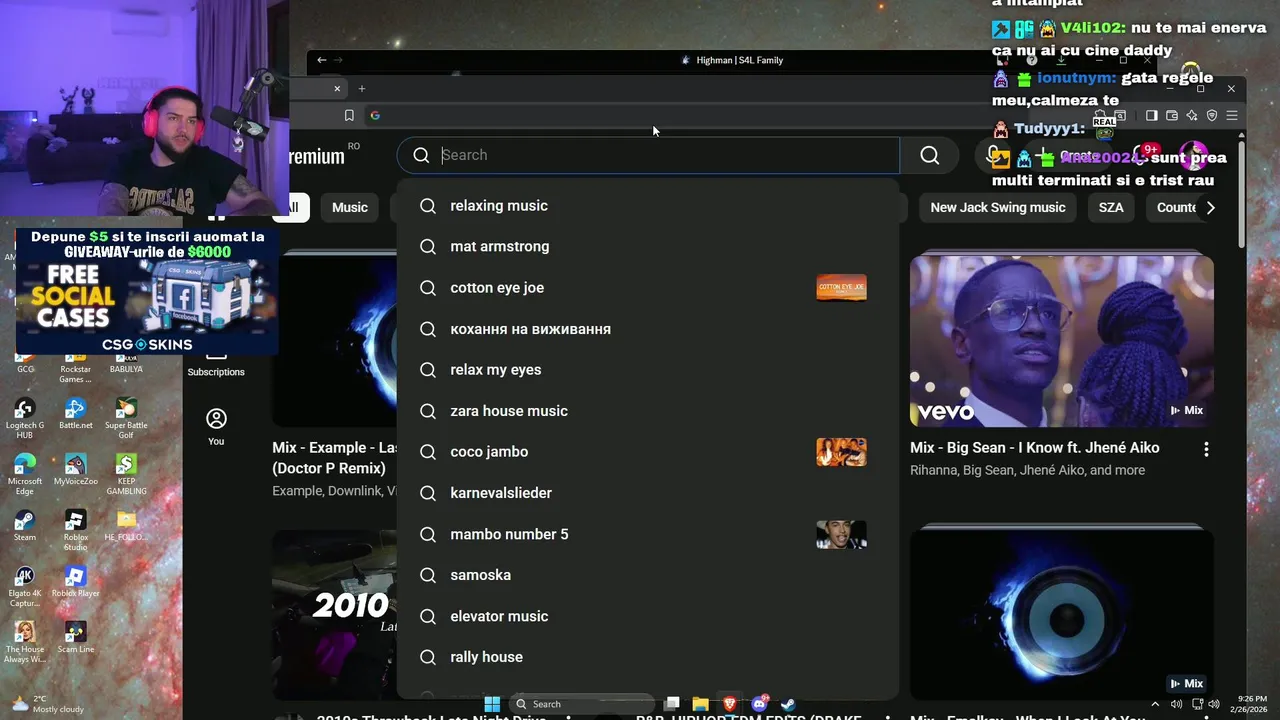Viewport: 1280px width, 720px height.
Task: Select the 'karnevalslieder' suggestion
Action: (648, 492)
